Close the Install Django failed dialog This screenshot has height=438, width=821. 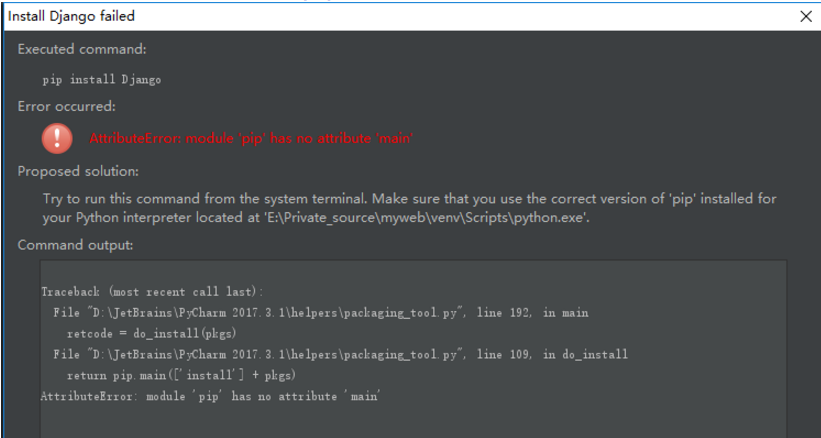pos(806,16)
